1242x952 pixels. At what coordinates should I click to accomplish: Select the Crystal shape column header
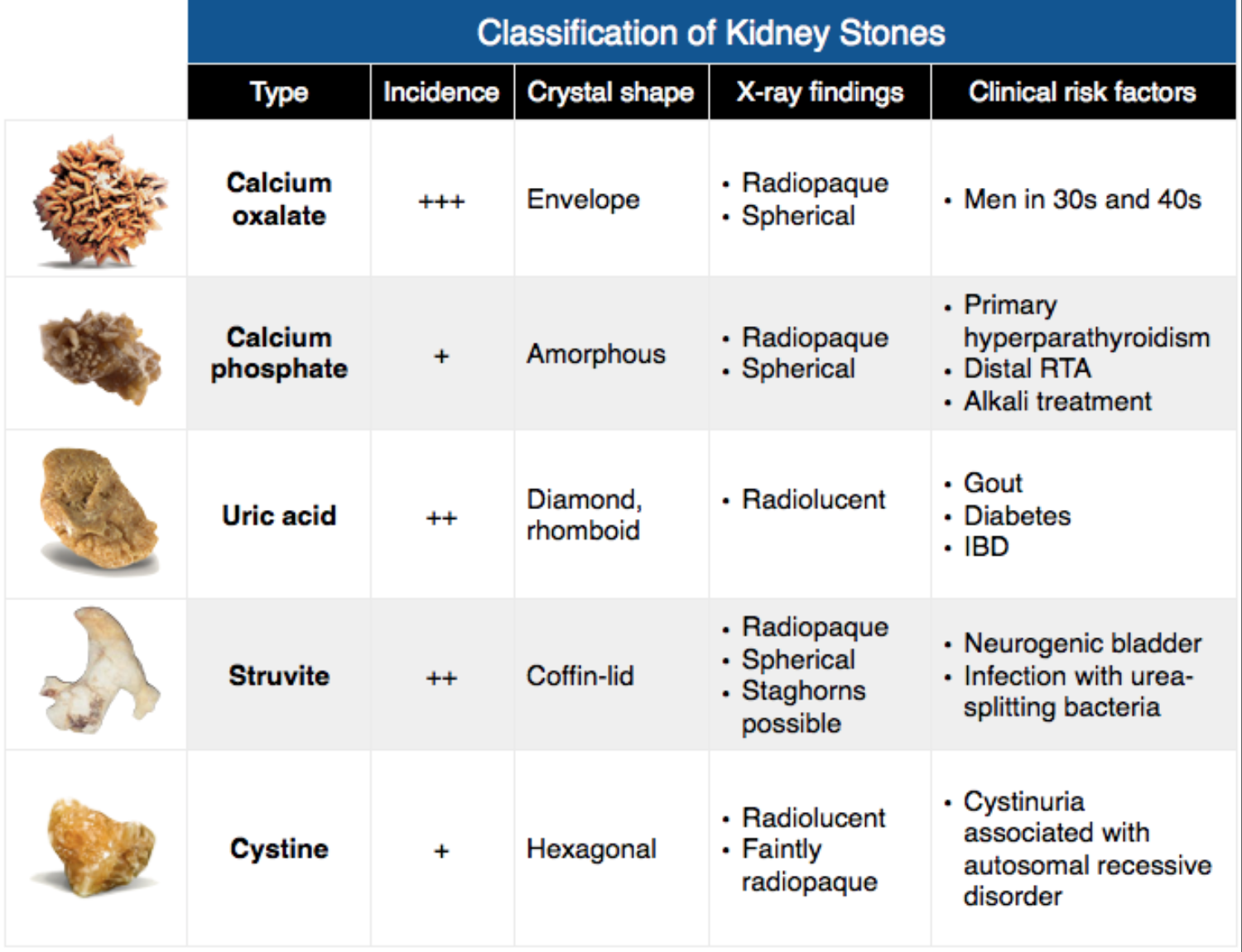coord(611,92)
